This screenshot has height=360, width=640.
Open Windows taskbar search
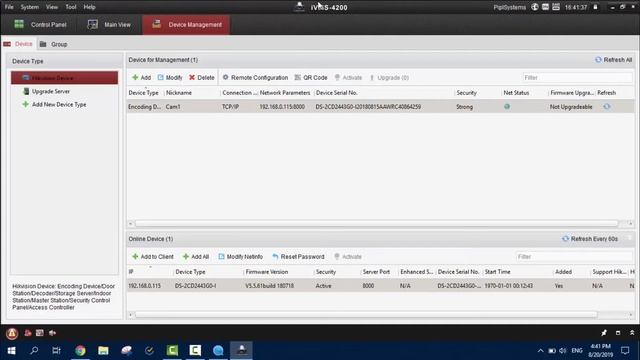34,350
